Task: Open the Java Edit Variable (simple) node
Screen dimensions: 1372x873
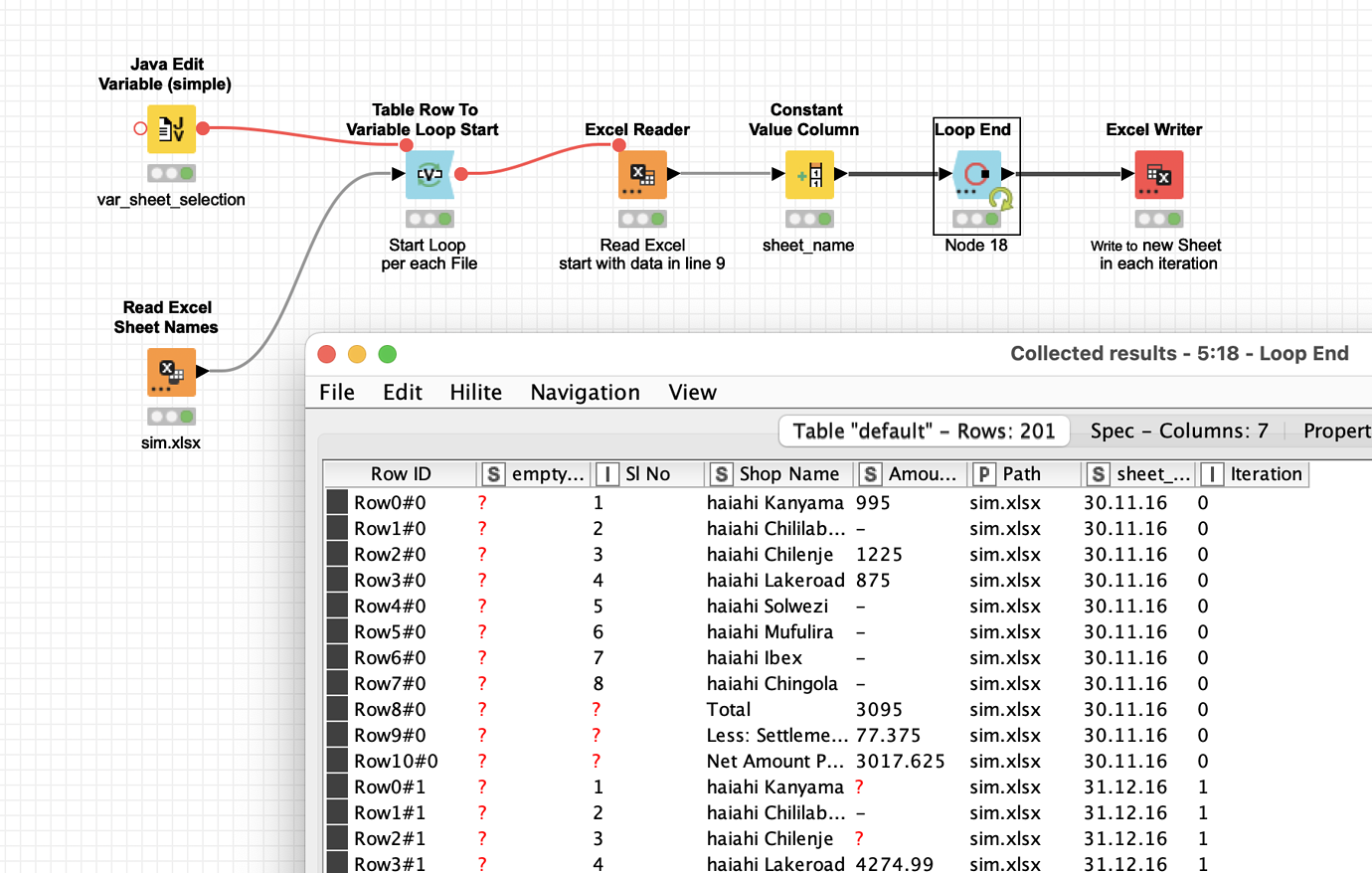Action: tap(169, 129)
